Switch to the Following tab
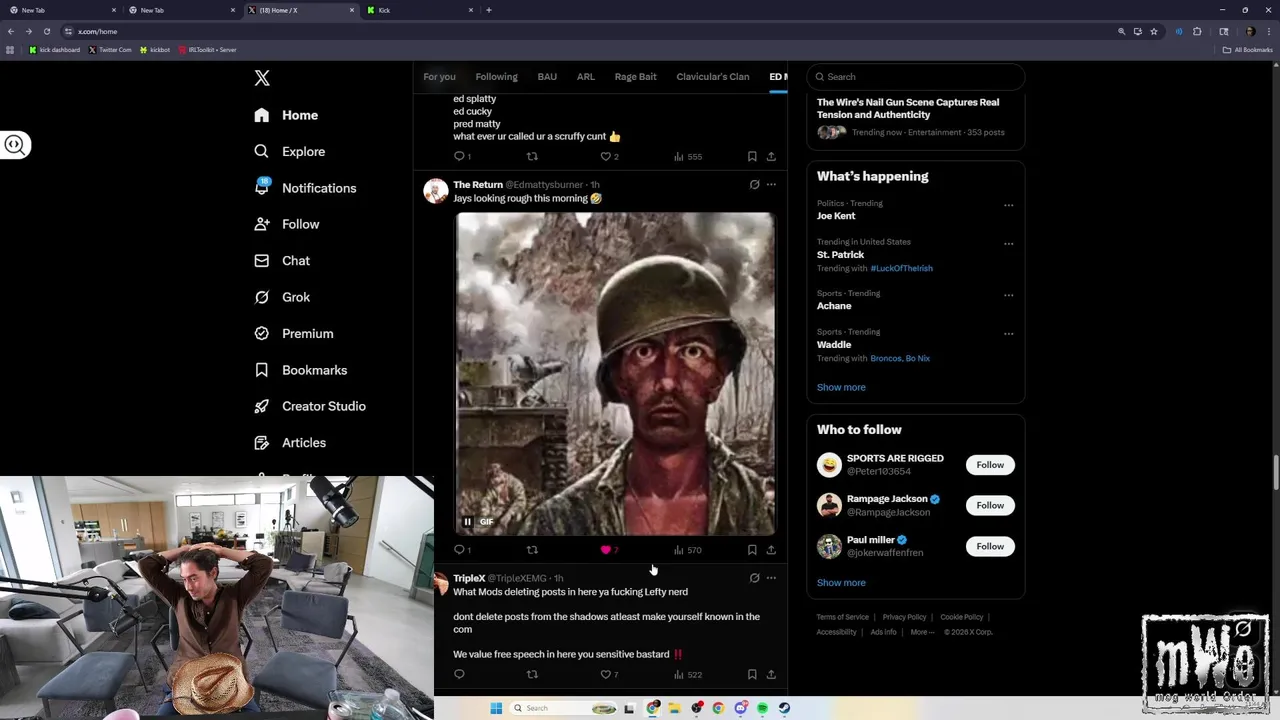Screen dimensions: 1280x720 click(496, 77)
